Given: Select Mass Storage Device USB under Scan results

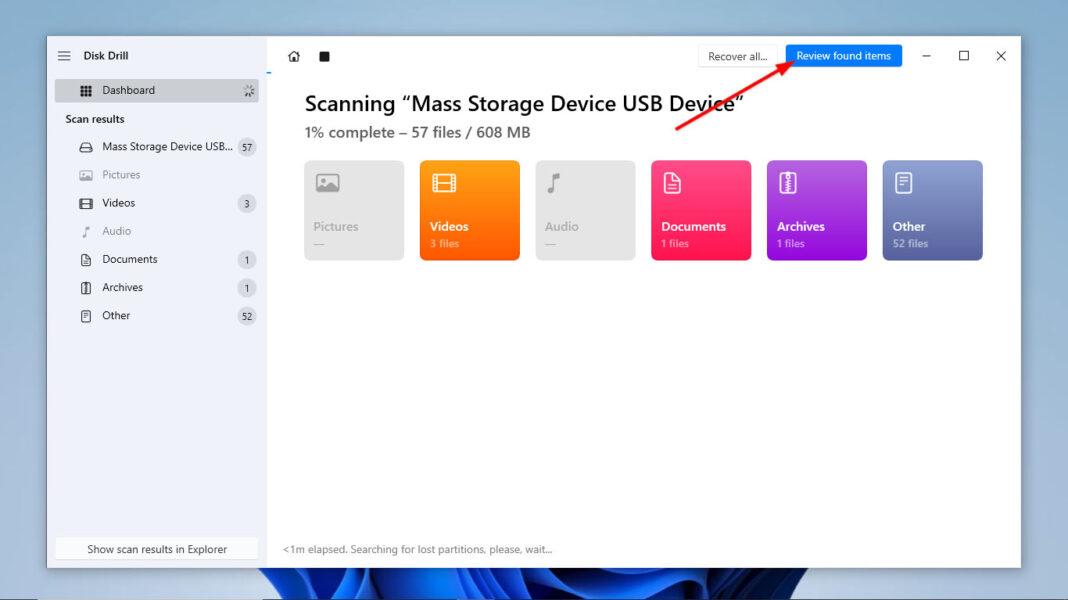Looking at the screenshot, I should 160,146.
